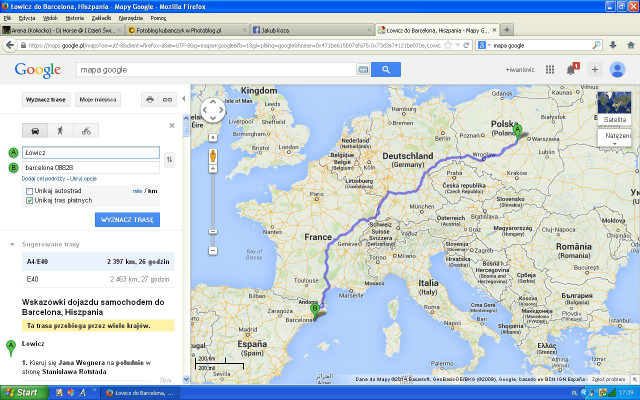Click marker B at Barcelona on map

click(314, 311)
